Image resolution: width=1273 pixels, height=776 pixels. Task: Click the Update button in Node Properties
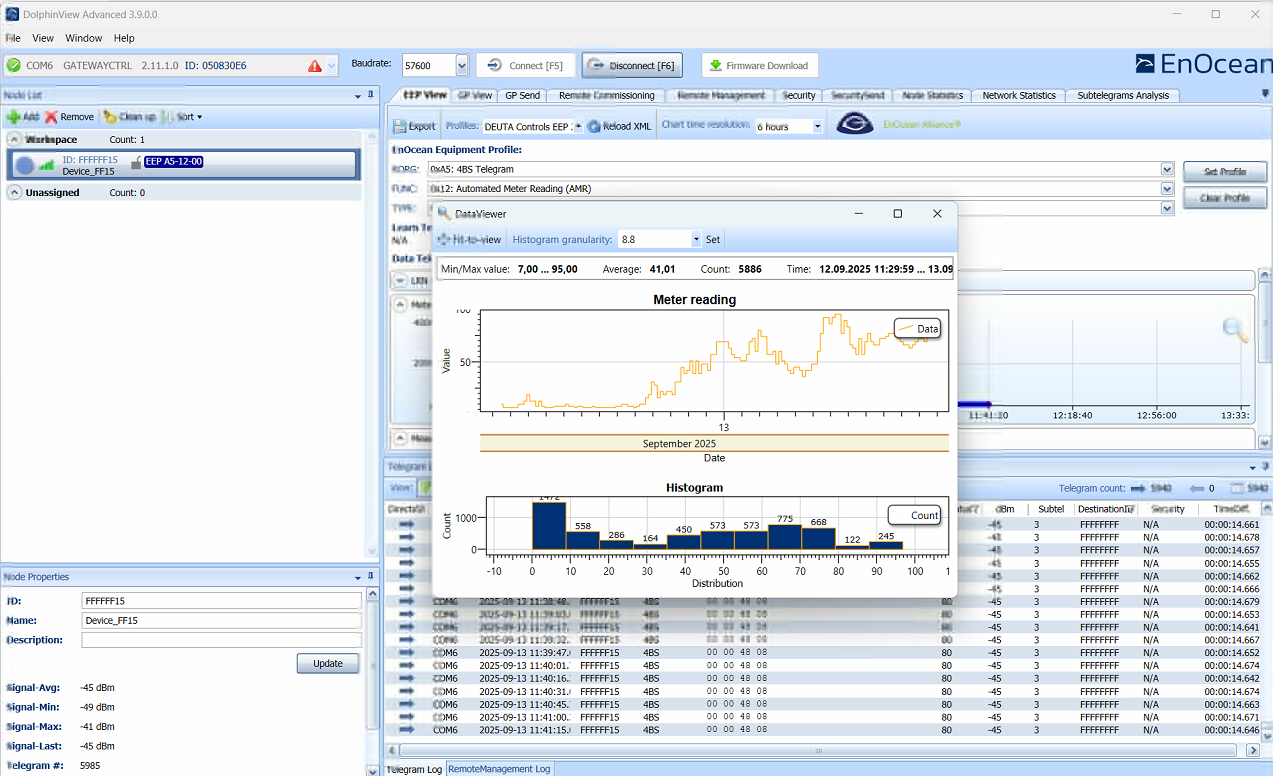pos(327,663)
